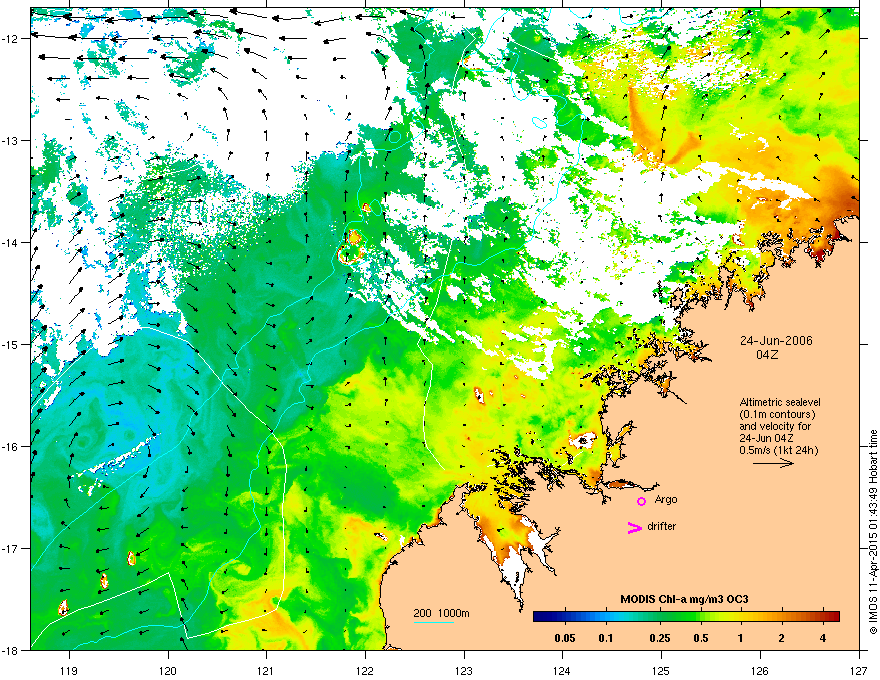Click the 04Z time label under date
The height and width of the screenshot is (680, 880).
click(767, 355)
